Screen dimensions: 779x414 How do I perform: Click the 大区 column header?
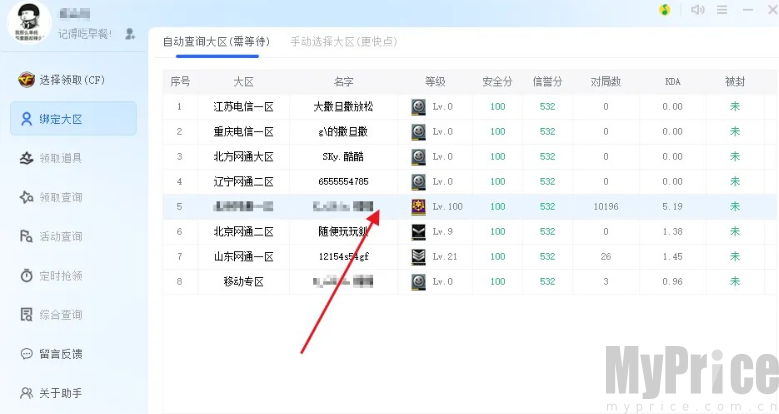coord(243,82)
